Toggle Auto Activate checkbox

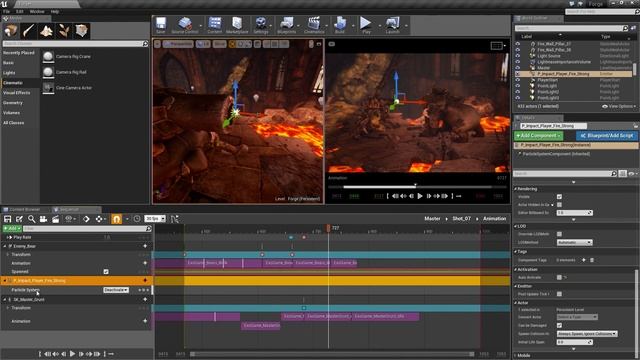(559, 278)
